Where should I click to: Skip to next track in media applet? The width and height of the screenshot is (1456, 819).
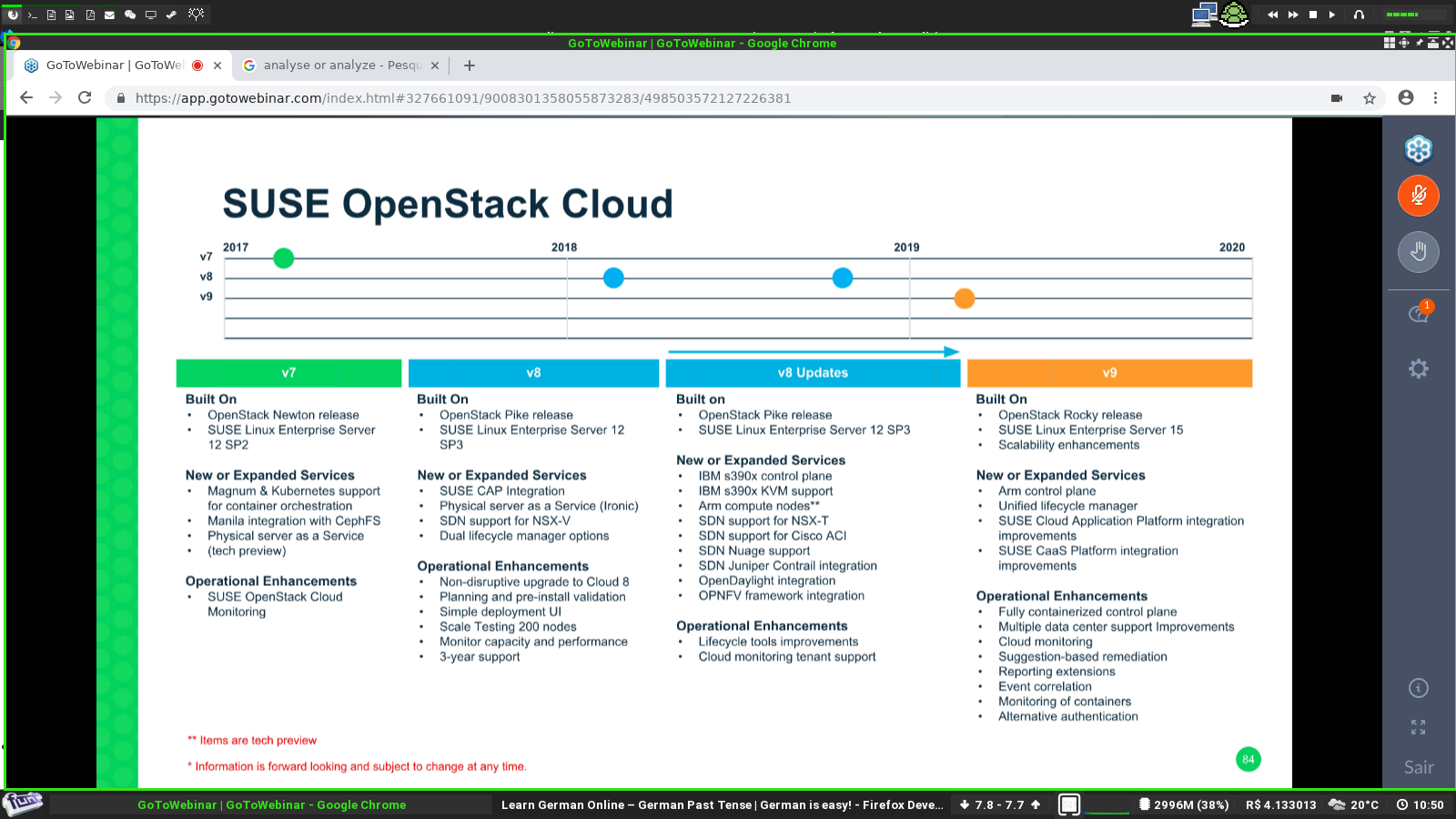click(x=1292, y=15)
